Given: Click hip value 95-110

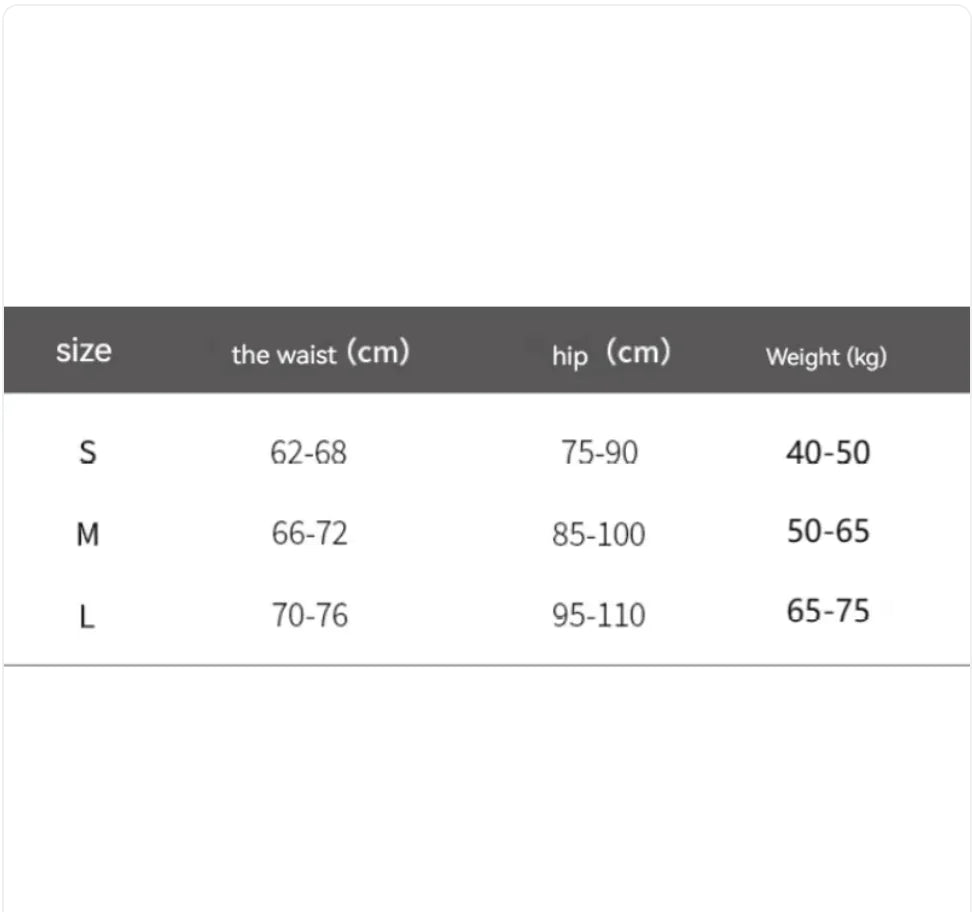Looking at the screenshot, I should [599, 616].
